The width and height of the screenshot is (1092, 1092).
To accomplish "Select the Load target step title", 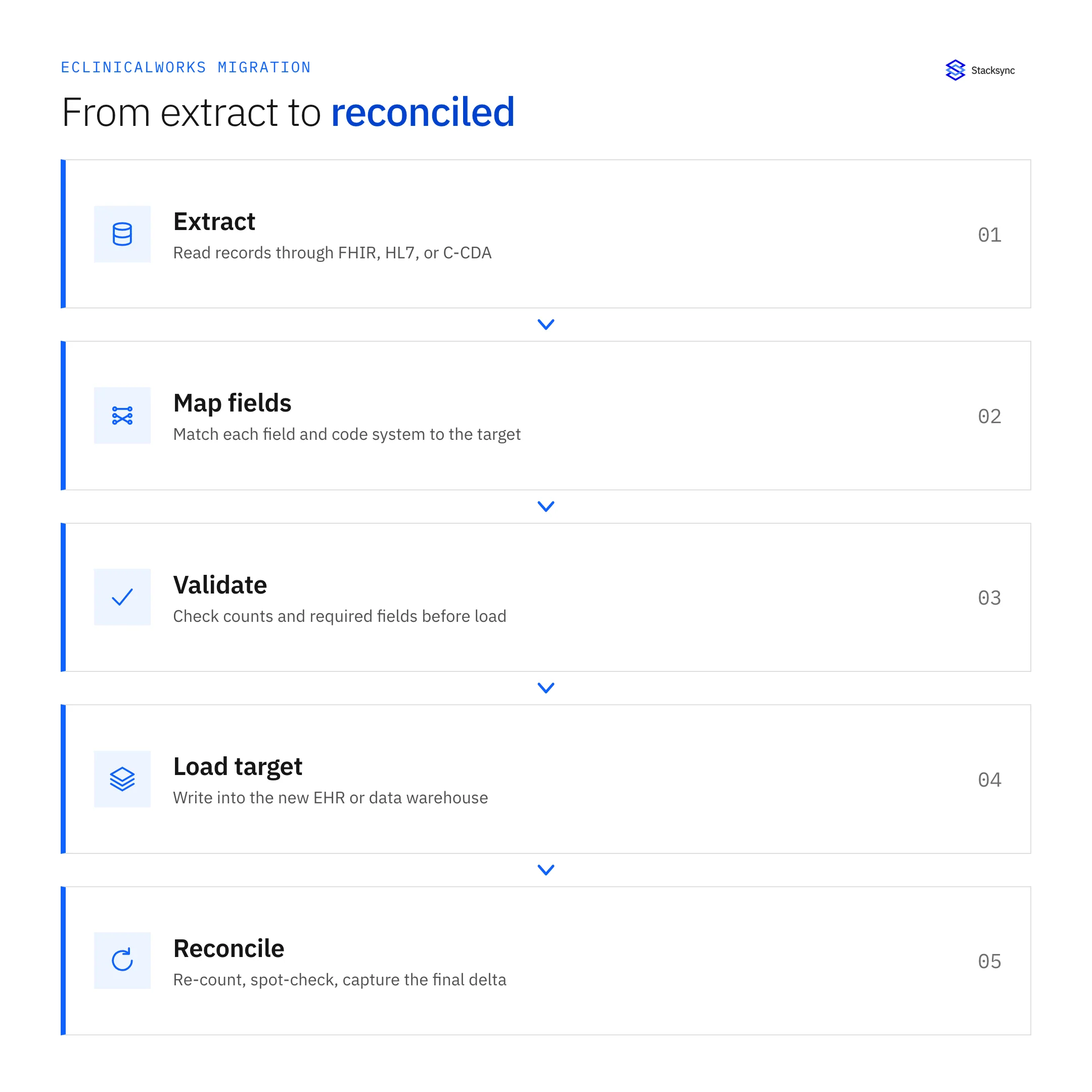I will tap(238, 767).
